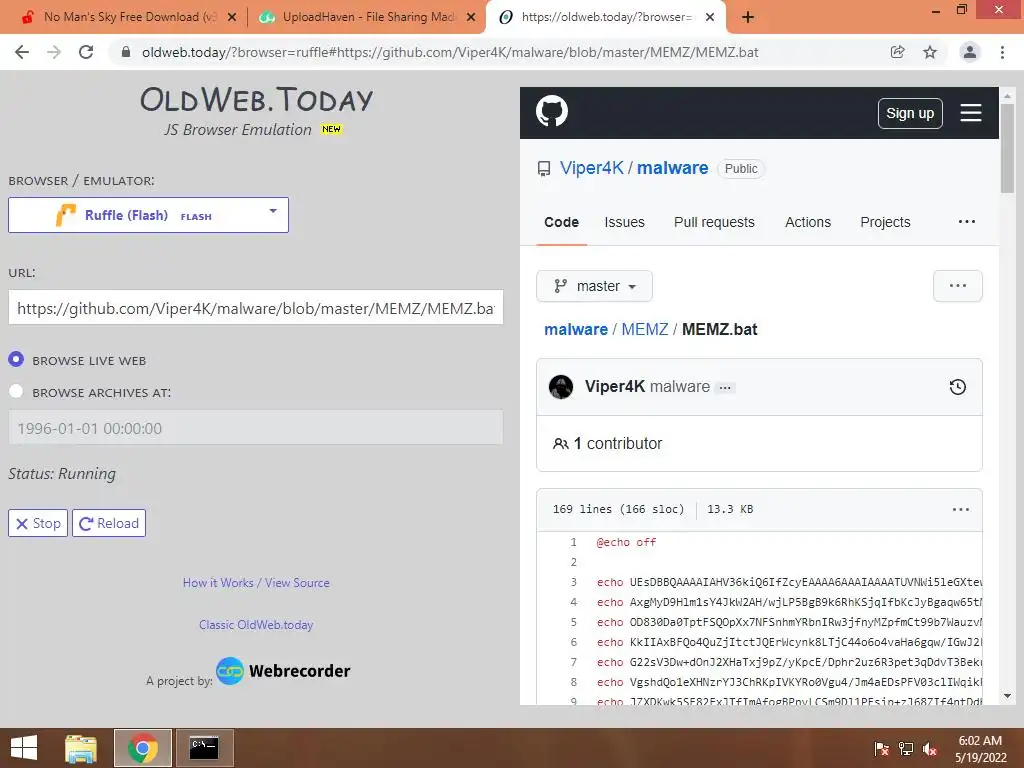This screenshot has height=768, width=1024.
Task: Open the master branch dropdown
Action: tap(594, 286)
